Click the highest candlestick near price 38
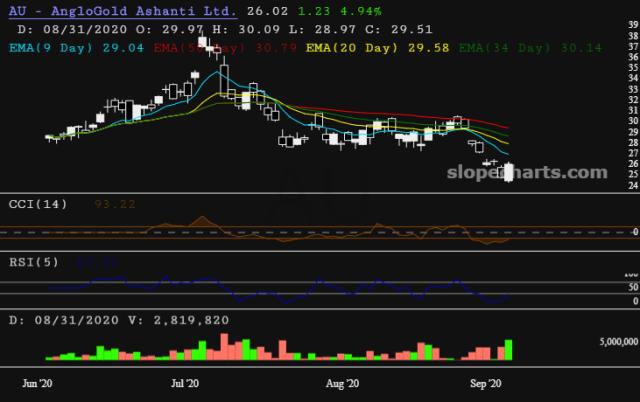The height and width of the screenshot is (402, 640). coord(202,42)
